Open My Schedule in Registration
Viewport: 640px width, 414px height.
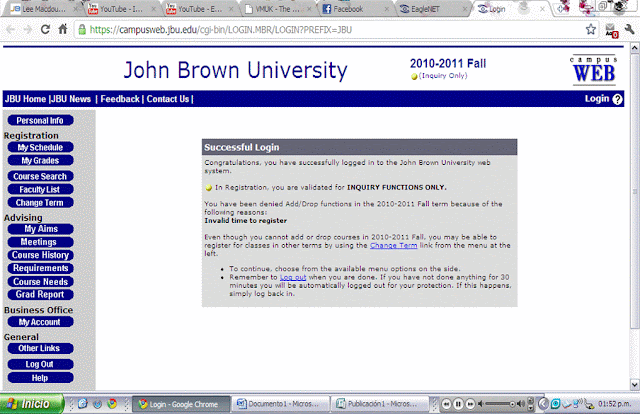pos(40,147)
